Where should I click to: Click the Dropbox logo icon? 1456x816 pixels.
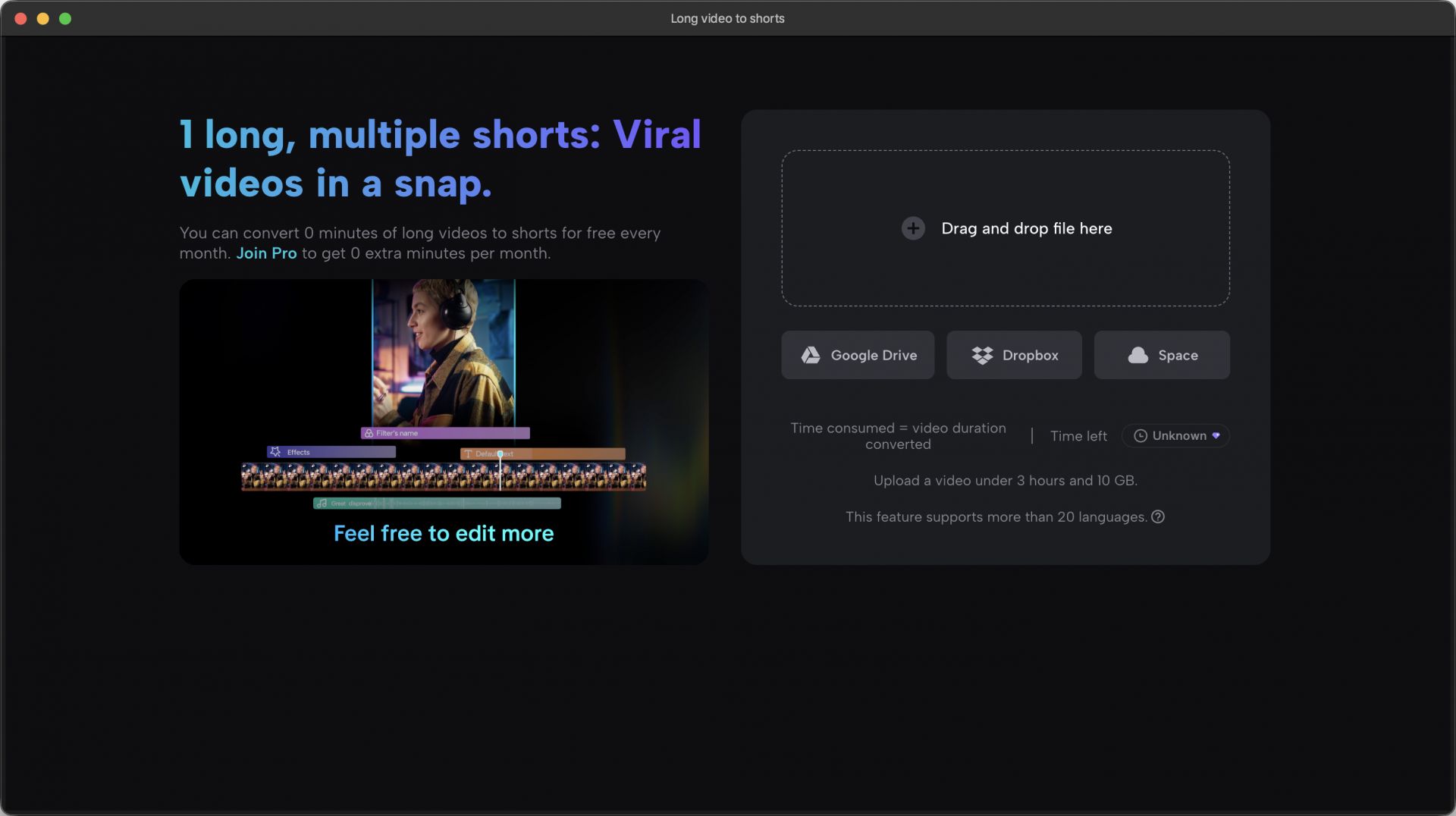pos(982,355)
